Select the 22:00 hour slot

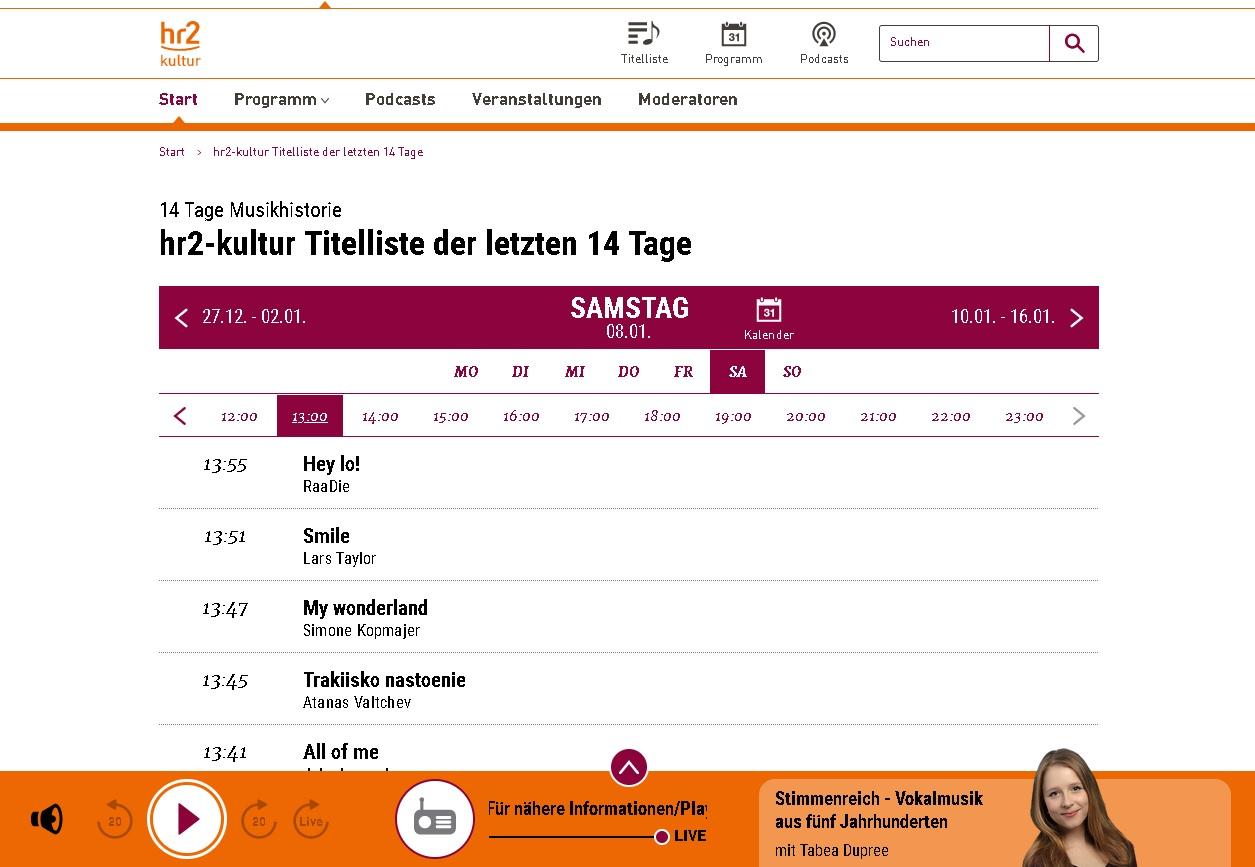point(951,416)
